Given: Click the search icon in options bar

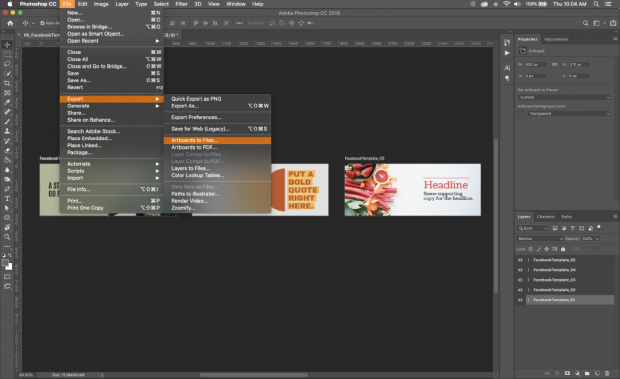Looking at the screenshot, I should click(x=586, y=23).
